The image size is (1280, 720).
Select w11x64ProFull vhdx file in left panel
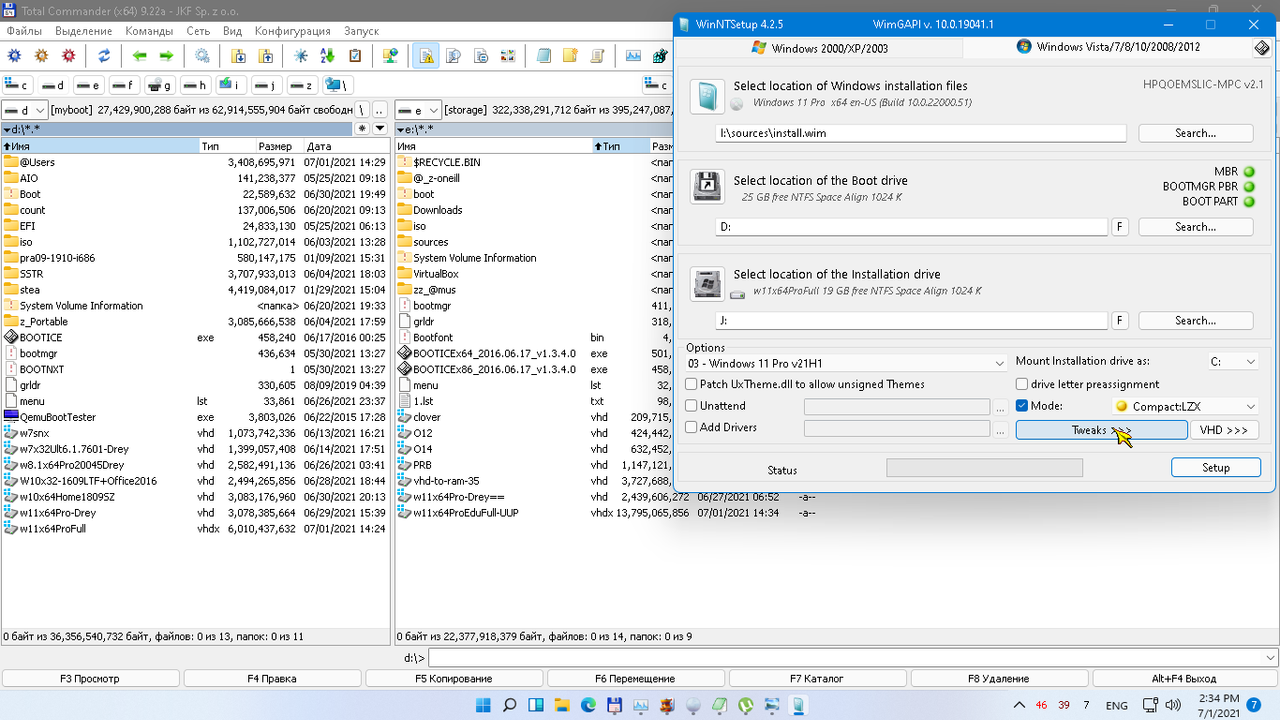click(195, 529)
